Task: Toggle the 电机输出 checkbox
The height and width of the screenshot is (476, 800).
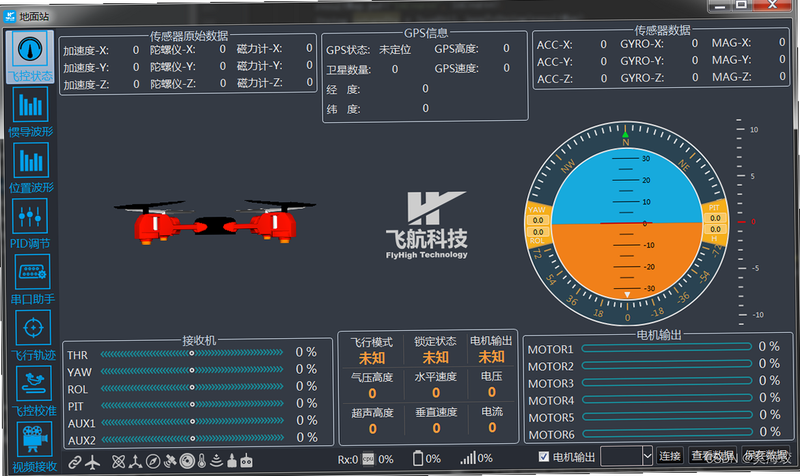Action: pos(544,457)
